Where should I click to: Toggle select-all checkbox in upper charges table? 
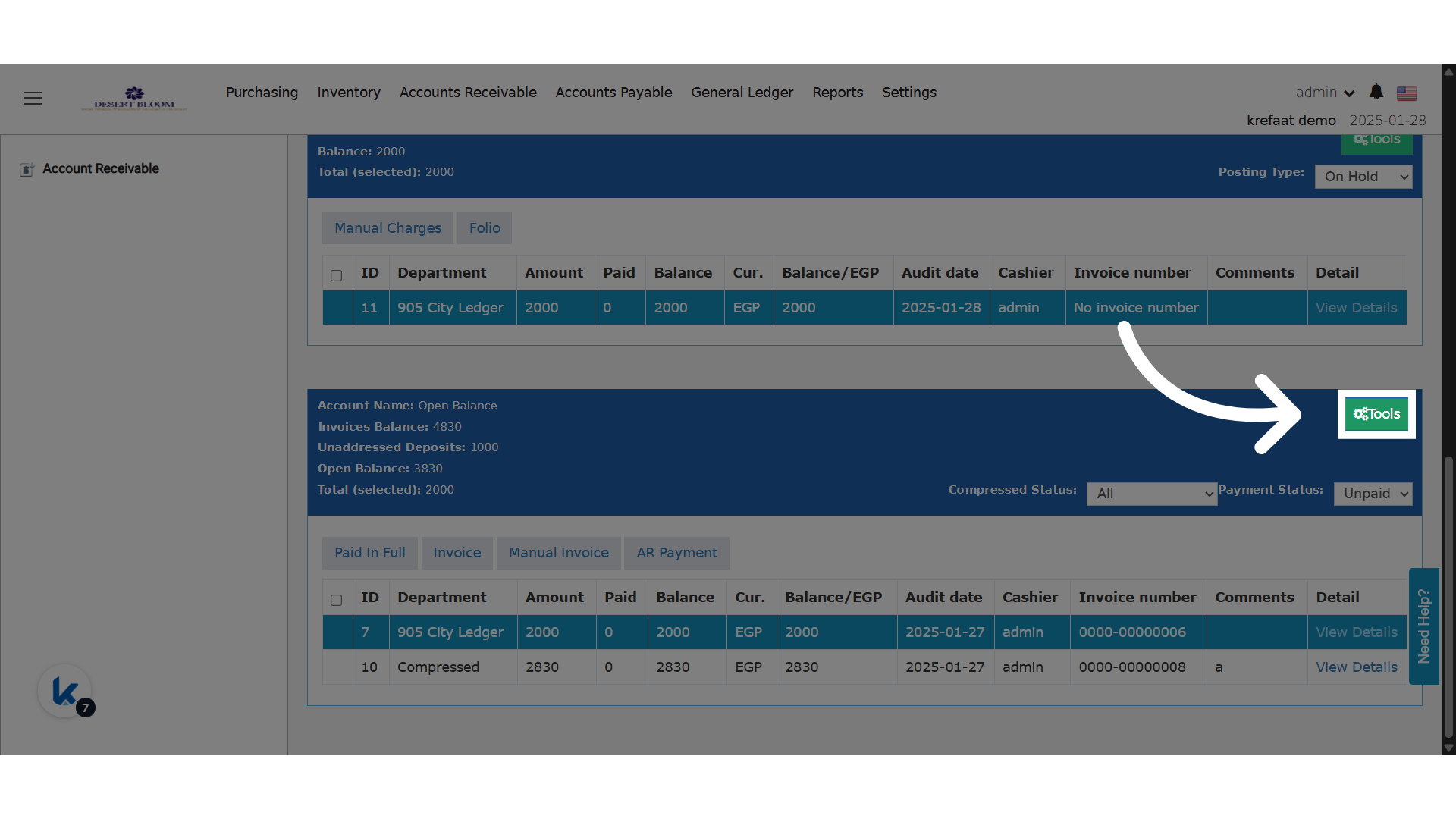pyautogui.click(x=337, y=275)
